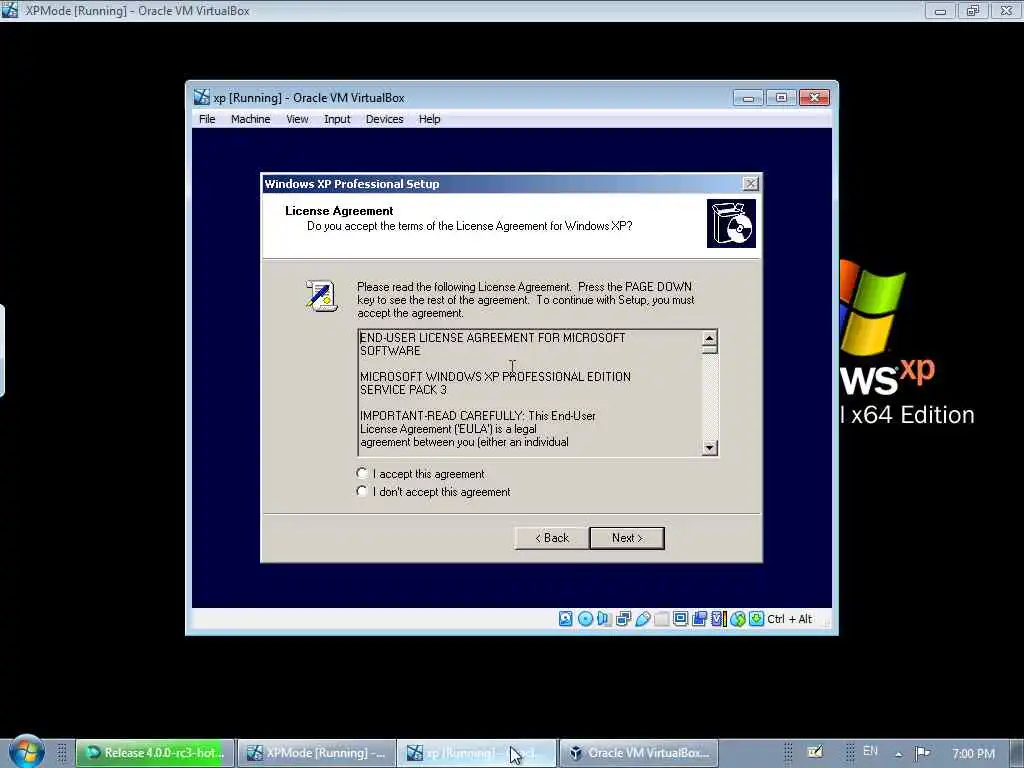Click the hard disk activity status icon
Image resolution: width=1024 pixels, height=768 pixels.
tap(566, 618)
